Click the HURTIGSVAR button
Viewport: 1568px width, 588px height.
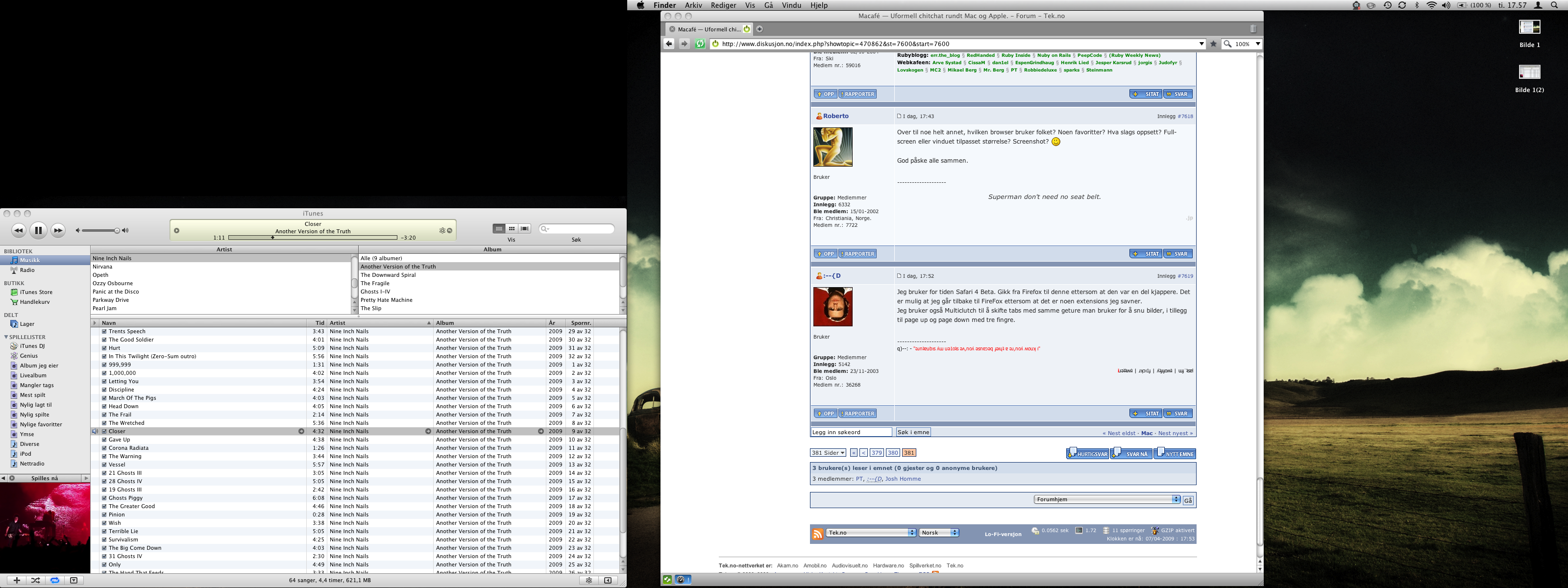(1088, 453)
